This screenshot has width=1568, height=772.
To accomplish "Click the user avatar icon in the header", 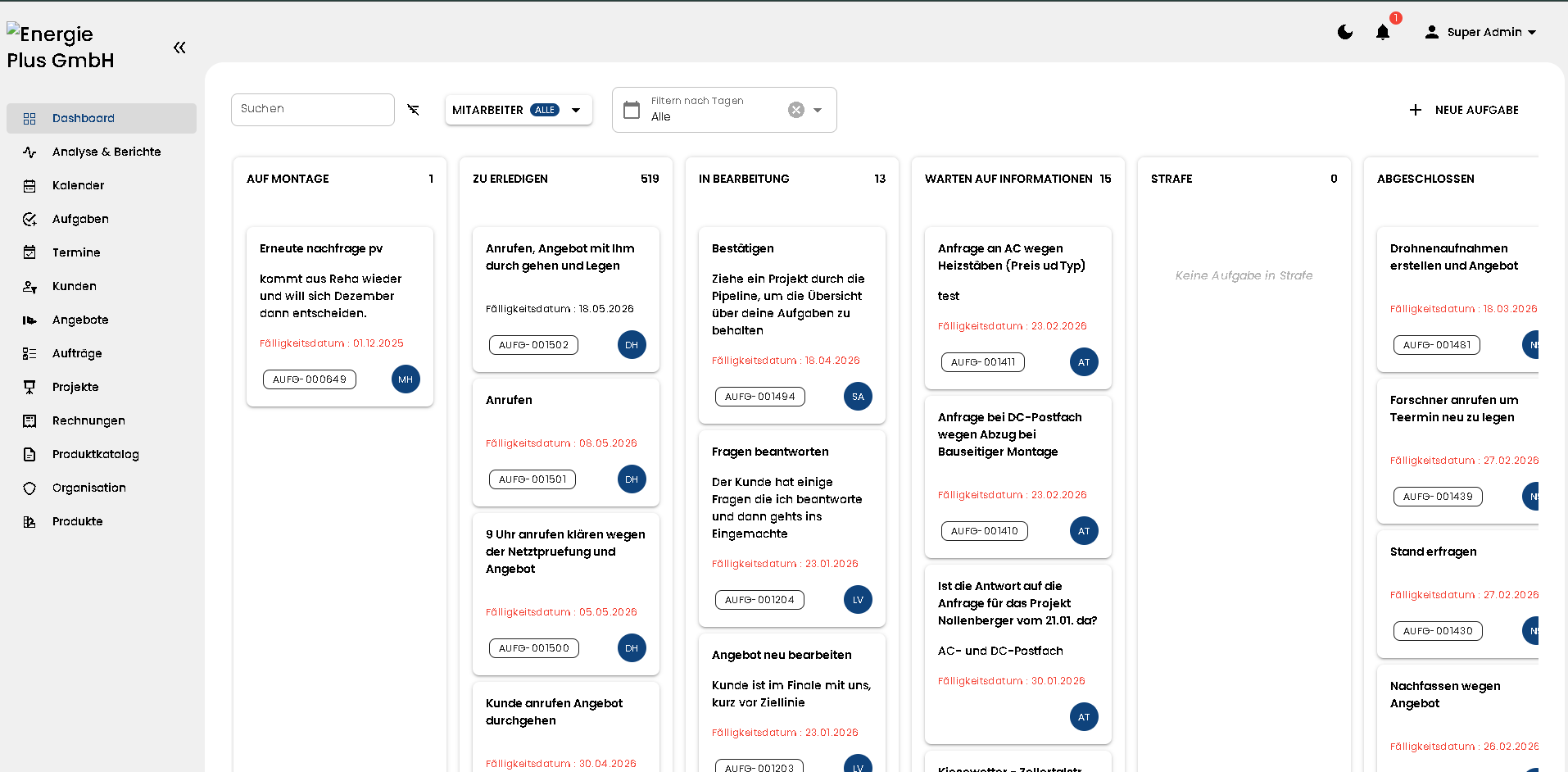I will [x=1431, y=32].
